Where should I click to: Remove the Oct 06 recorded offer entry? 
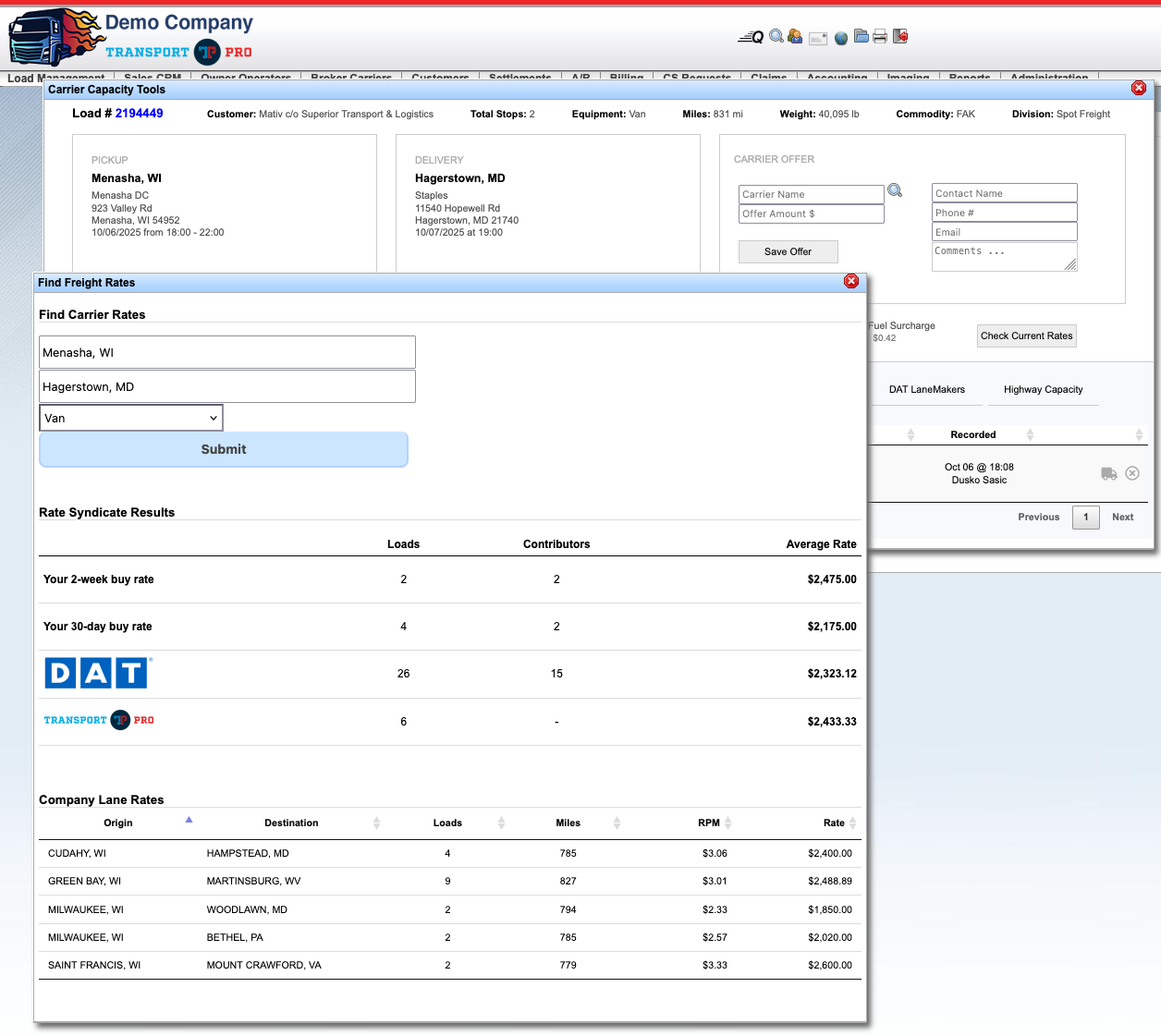(1132, 473)
